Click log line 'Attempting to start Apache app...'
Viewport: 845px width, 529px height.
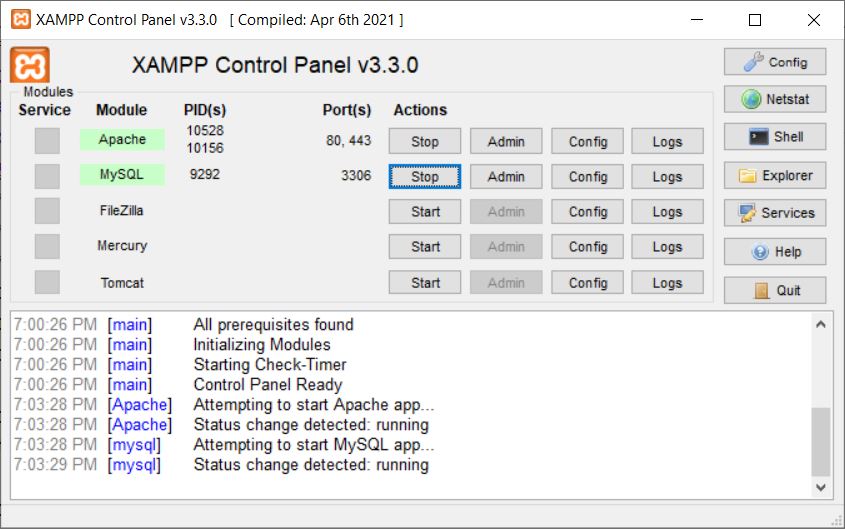click(x=314, y=405)
